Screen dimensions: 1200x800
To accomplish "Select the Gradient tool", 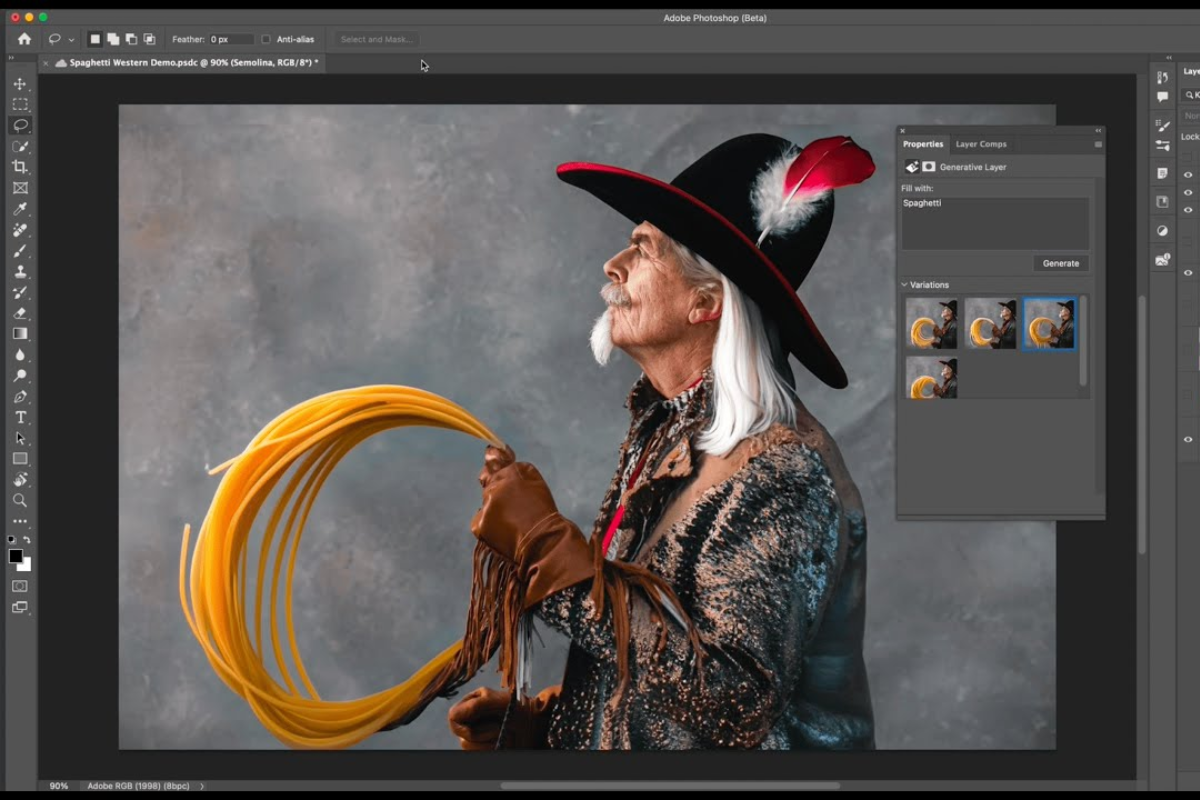I will point(20,334).
